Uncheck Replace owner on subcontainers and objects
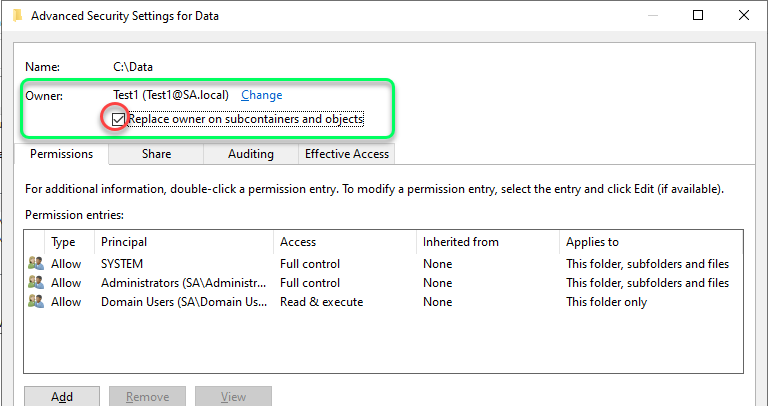Screen dimensions: 768x406 tap(118, 119)
